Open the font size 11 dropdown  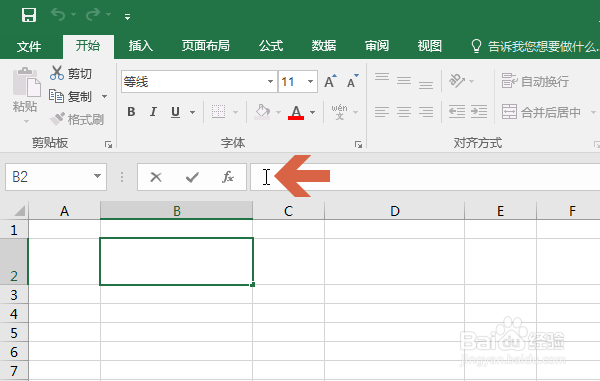[310, 81]
